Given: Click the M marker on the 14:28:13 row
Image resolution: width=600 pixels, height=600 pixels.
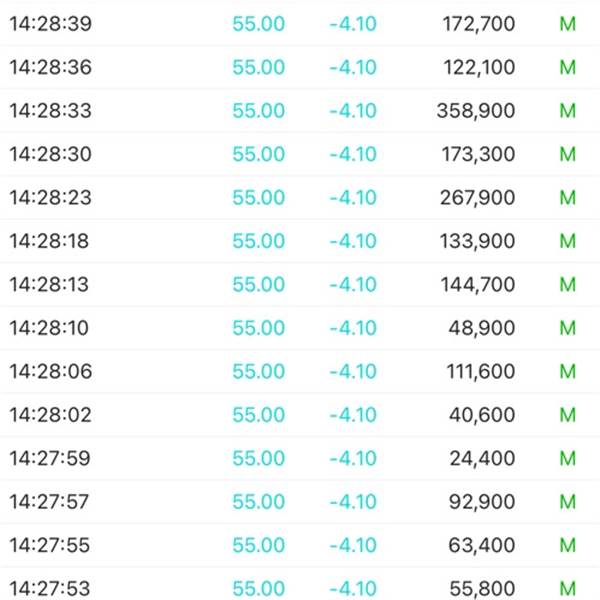Looking at the screenshot, I should 567,284.
